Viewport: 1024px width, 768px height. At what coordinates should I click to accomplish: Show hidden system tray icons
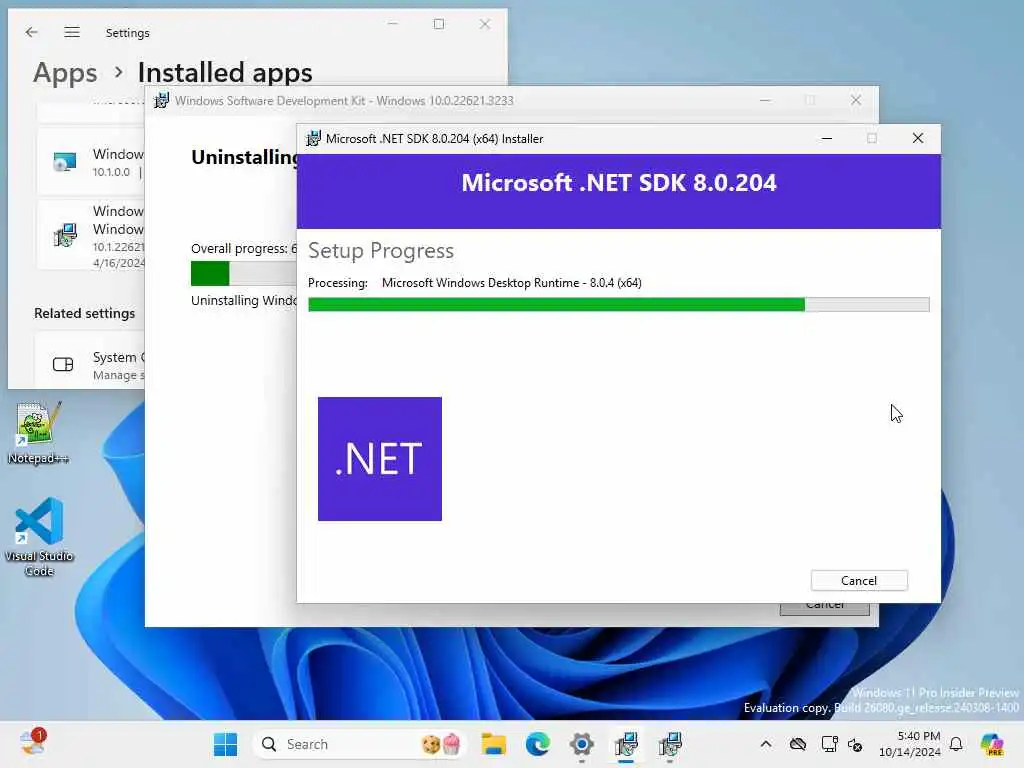766,744
